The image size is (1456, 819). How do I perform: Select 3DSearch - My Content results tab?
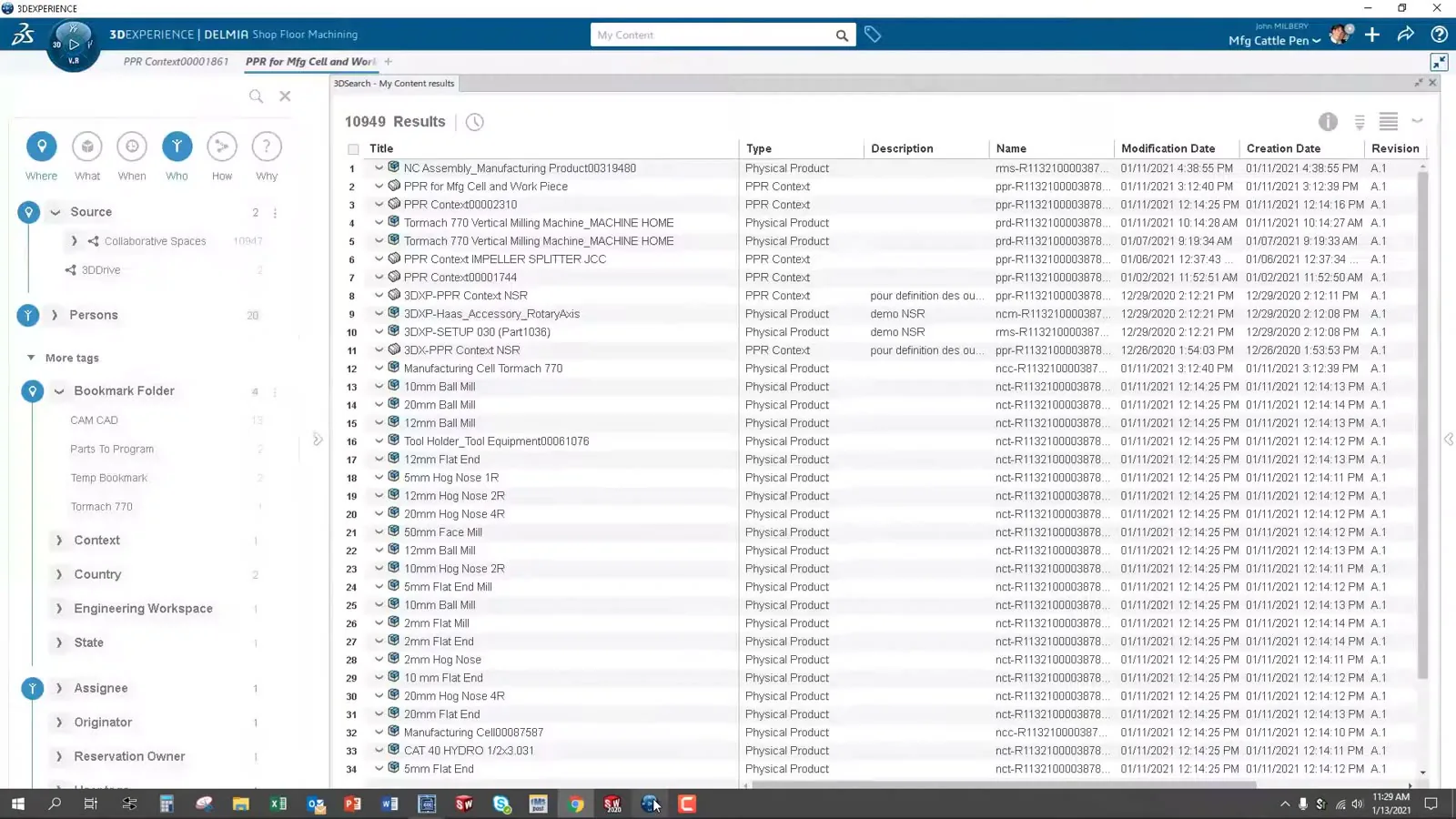click(x=393, y=84)
